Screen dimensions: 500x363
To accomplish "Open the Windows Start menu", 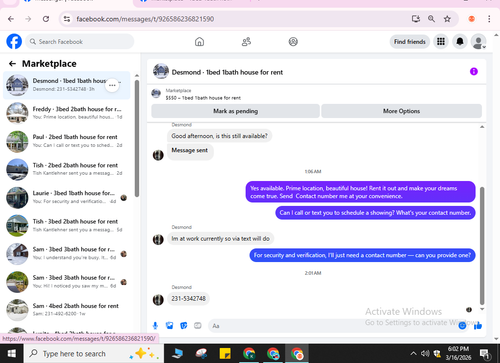I will pyautogui.click(x=11, y=353).
